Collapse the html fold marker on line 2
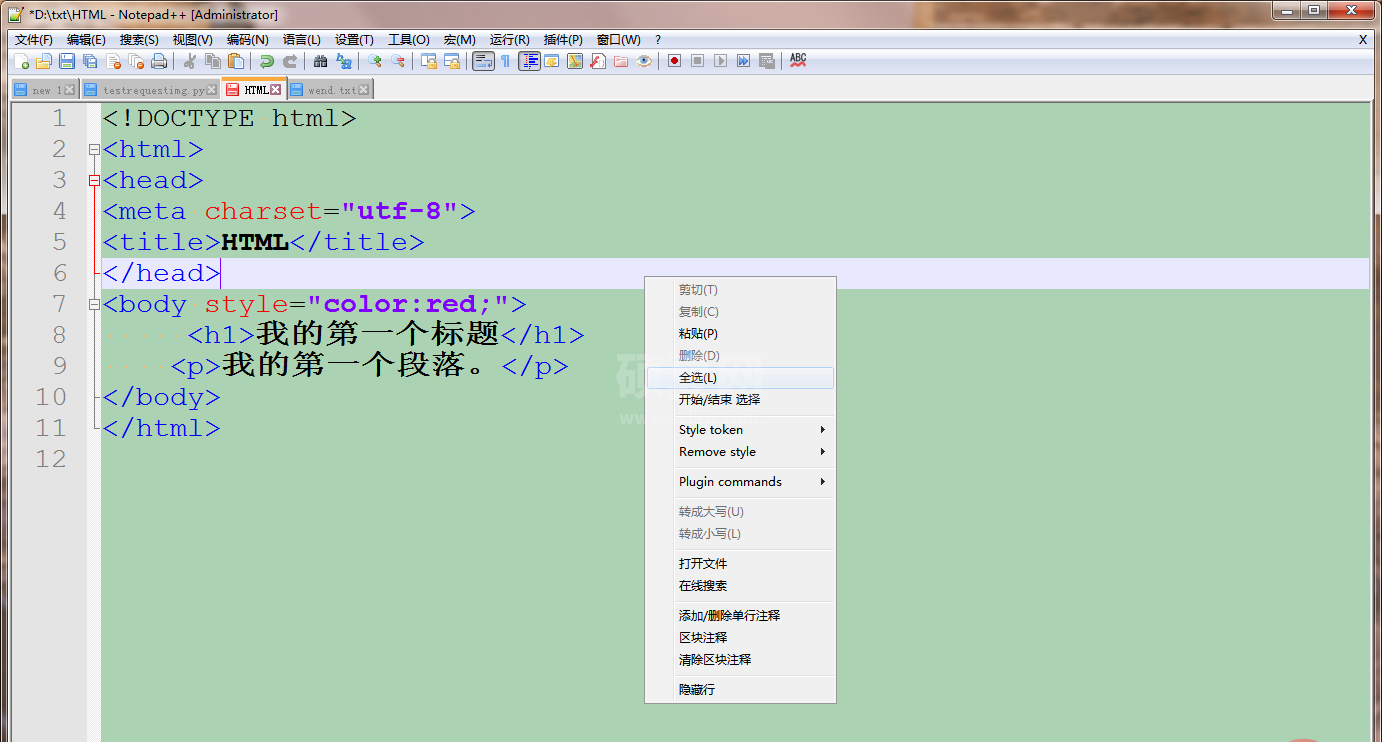The width and height of the screenshot is (1382, 742). pyautogui.click(x=94, y=150)
